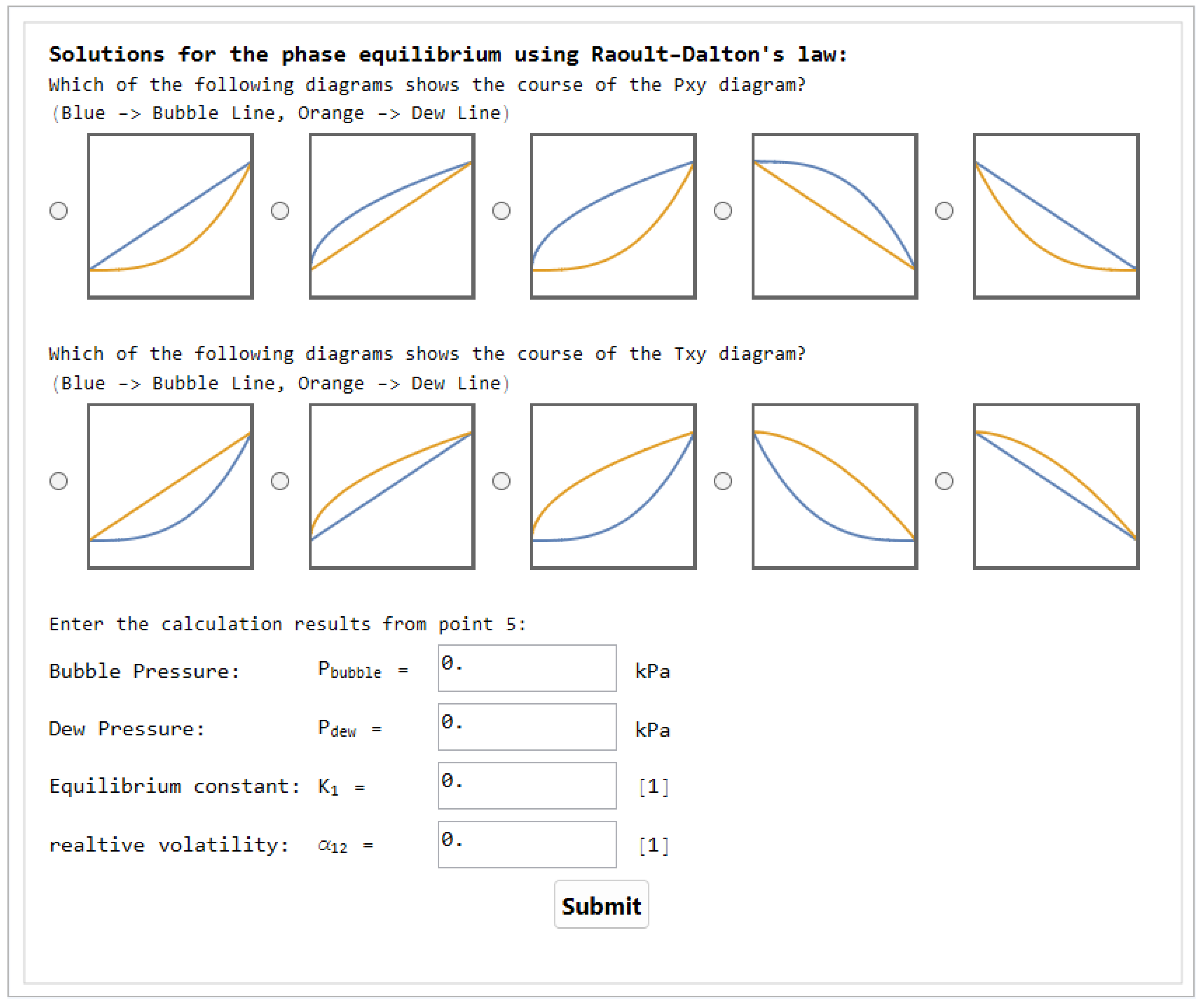Select first Txy diagram radio button

[x=59, y=481]
